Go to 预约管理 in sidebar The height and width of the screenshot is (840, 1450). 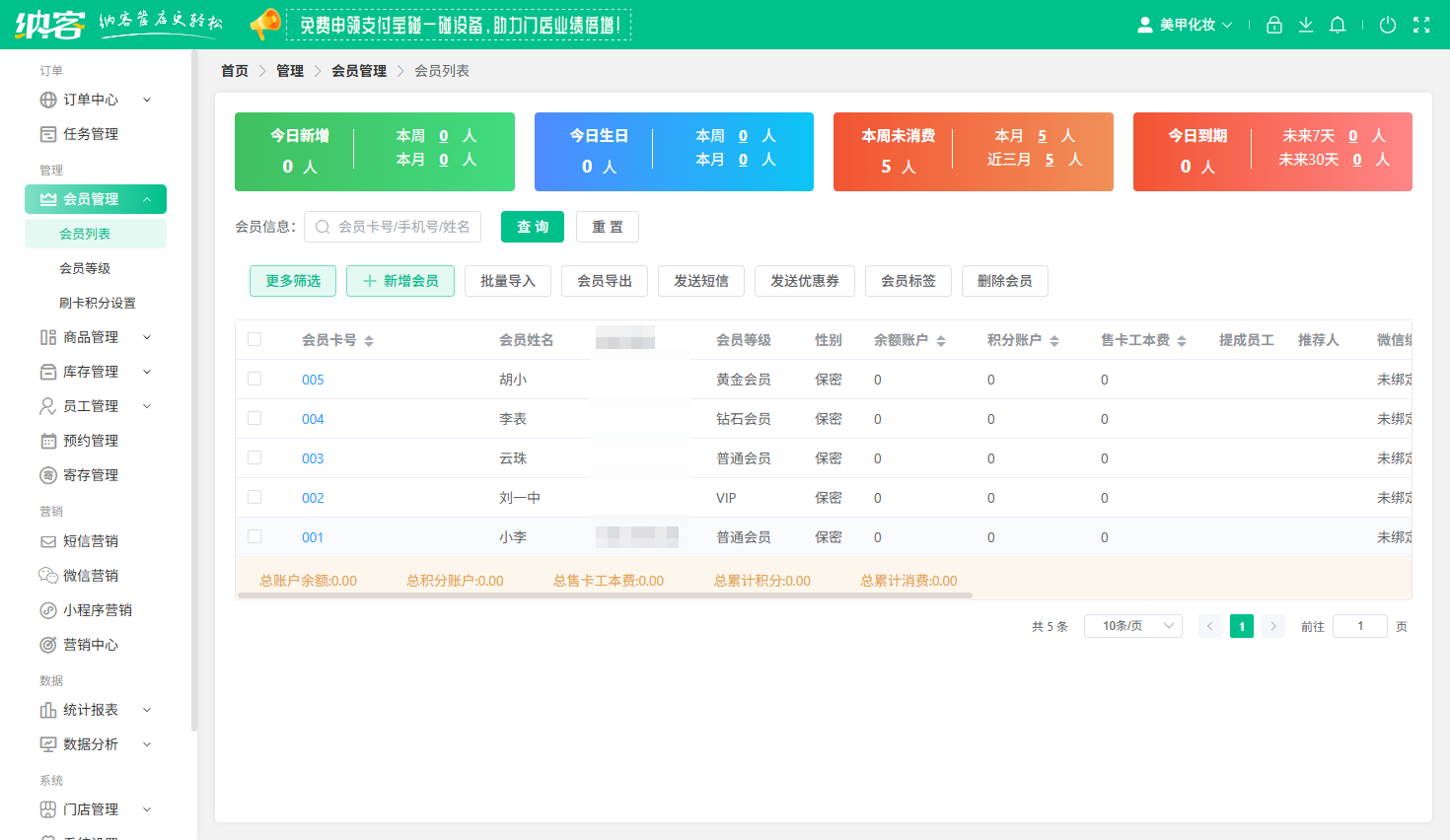pos(91,441)
